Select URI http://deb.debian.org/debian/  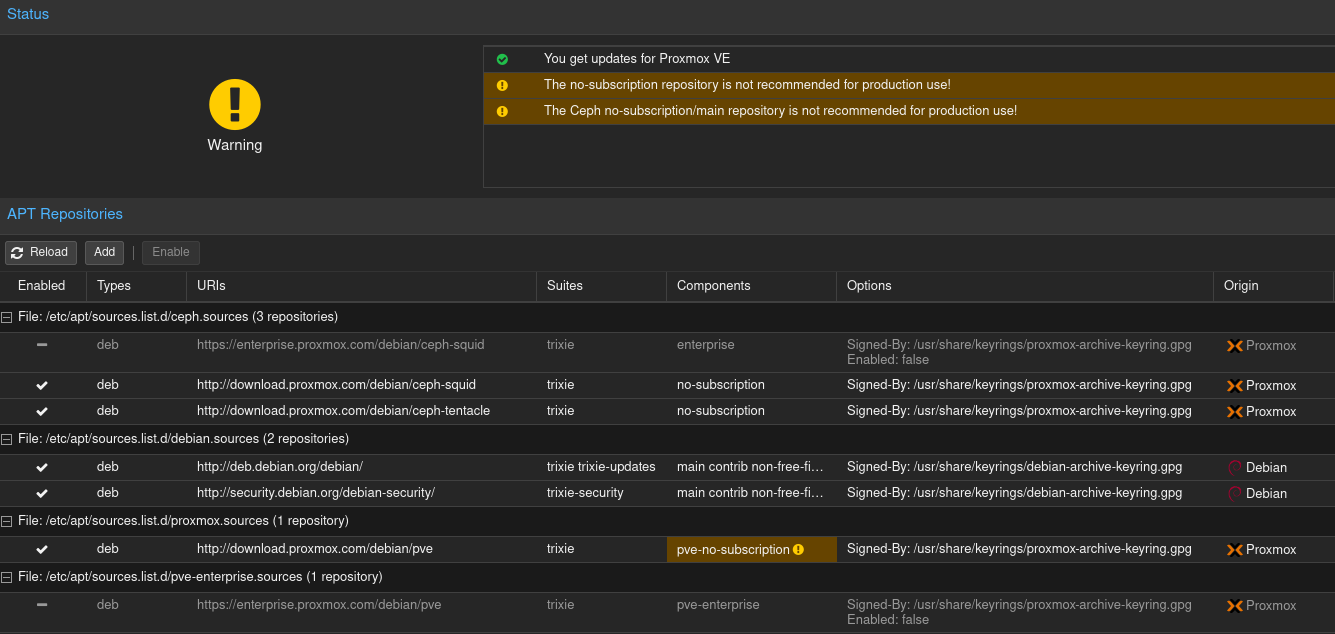tap(280, 467)
